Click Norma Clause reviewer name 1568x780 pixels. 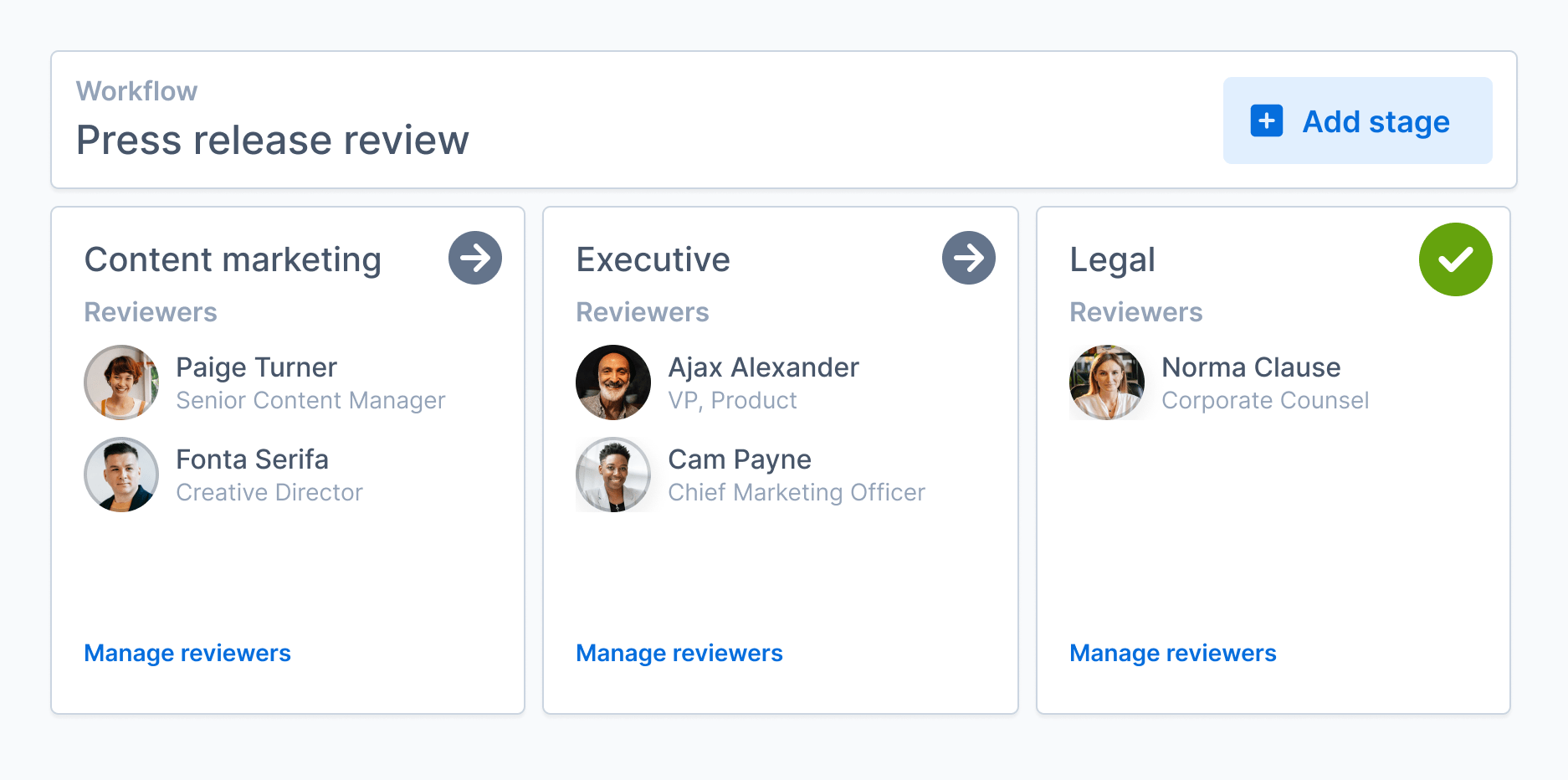coord(1251,367)
